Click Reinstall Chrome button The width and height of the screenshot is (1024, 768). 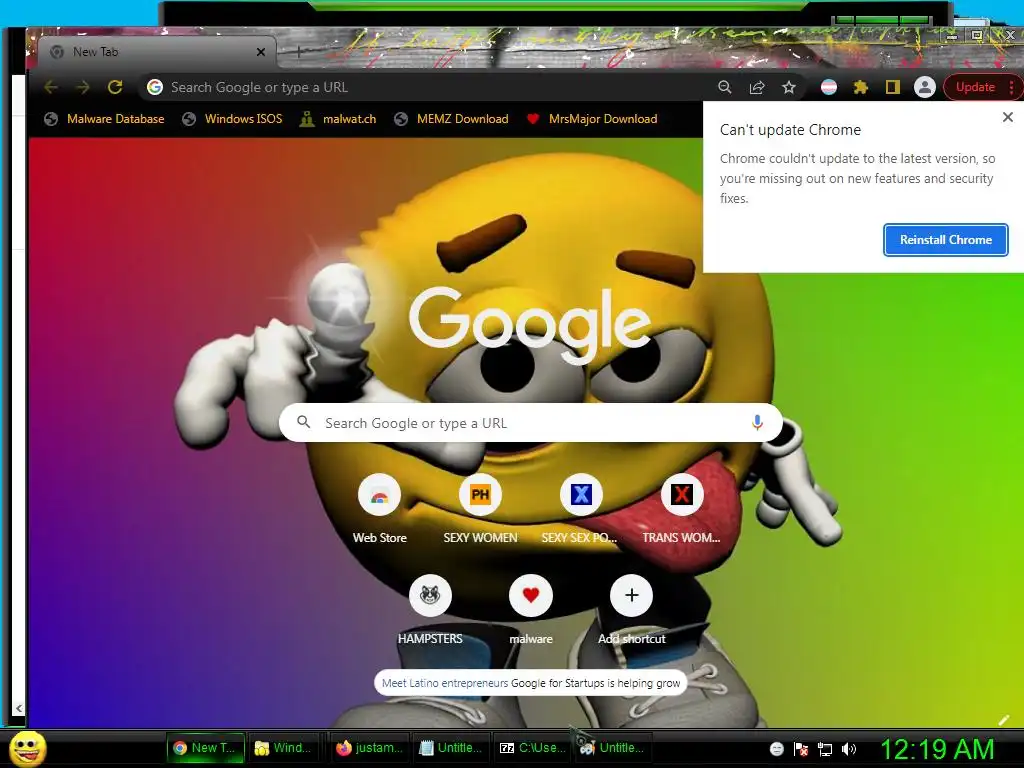point(946,240)
